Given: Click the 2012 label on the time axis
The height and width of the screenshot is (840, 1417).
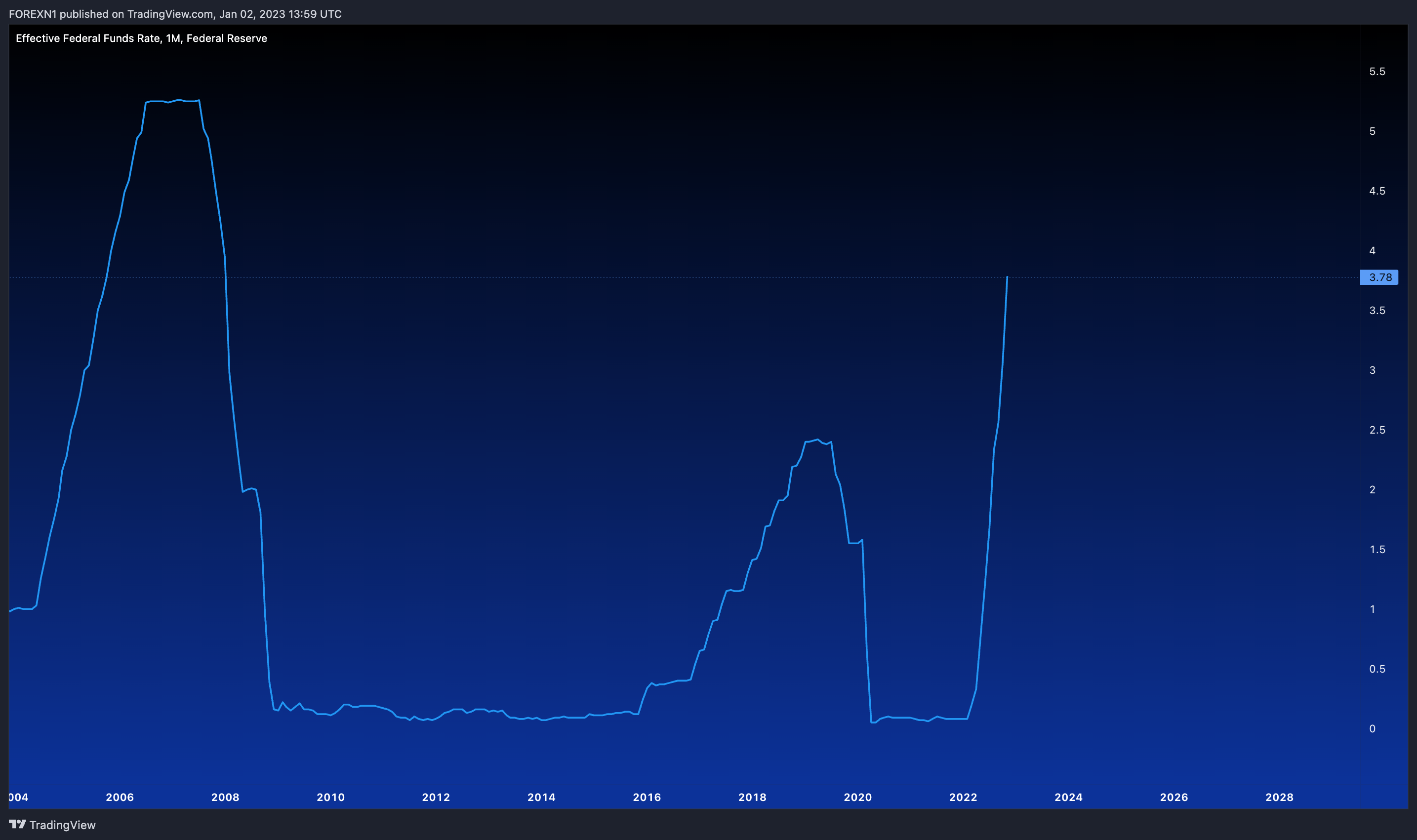Looking at the screenshot, I should tap(436, 797).
